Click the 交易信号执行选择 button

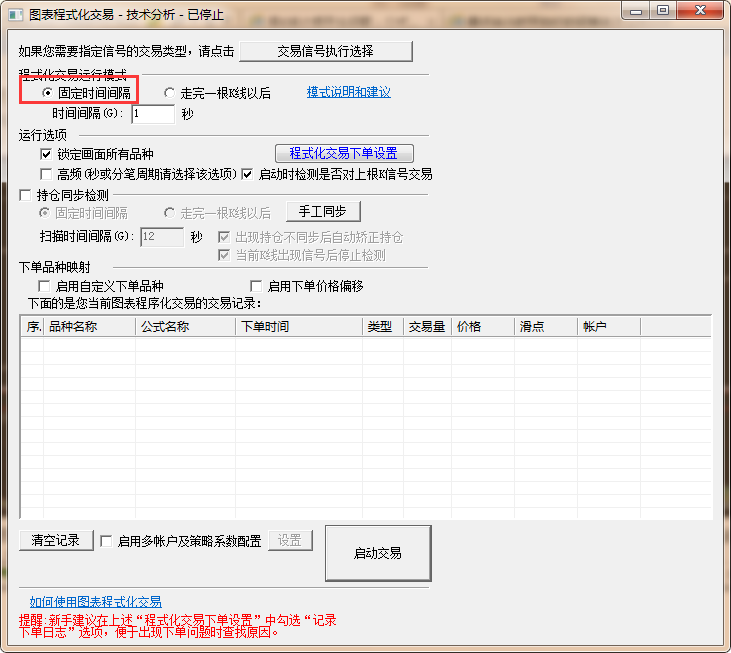326,51
